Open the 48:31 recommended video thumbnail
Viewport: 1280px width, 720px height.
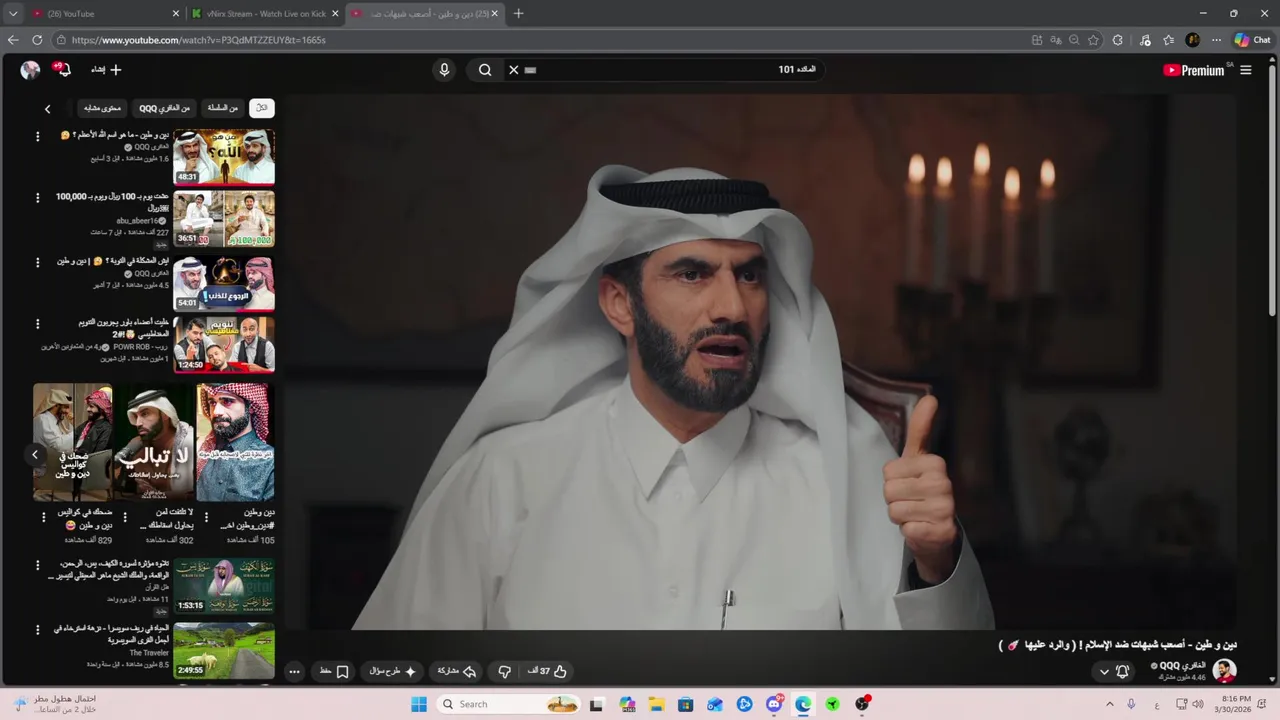click(224, 156)
